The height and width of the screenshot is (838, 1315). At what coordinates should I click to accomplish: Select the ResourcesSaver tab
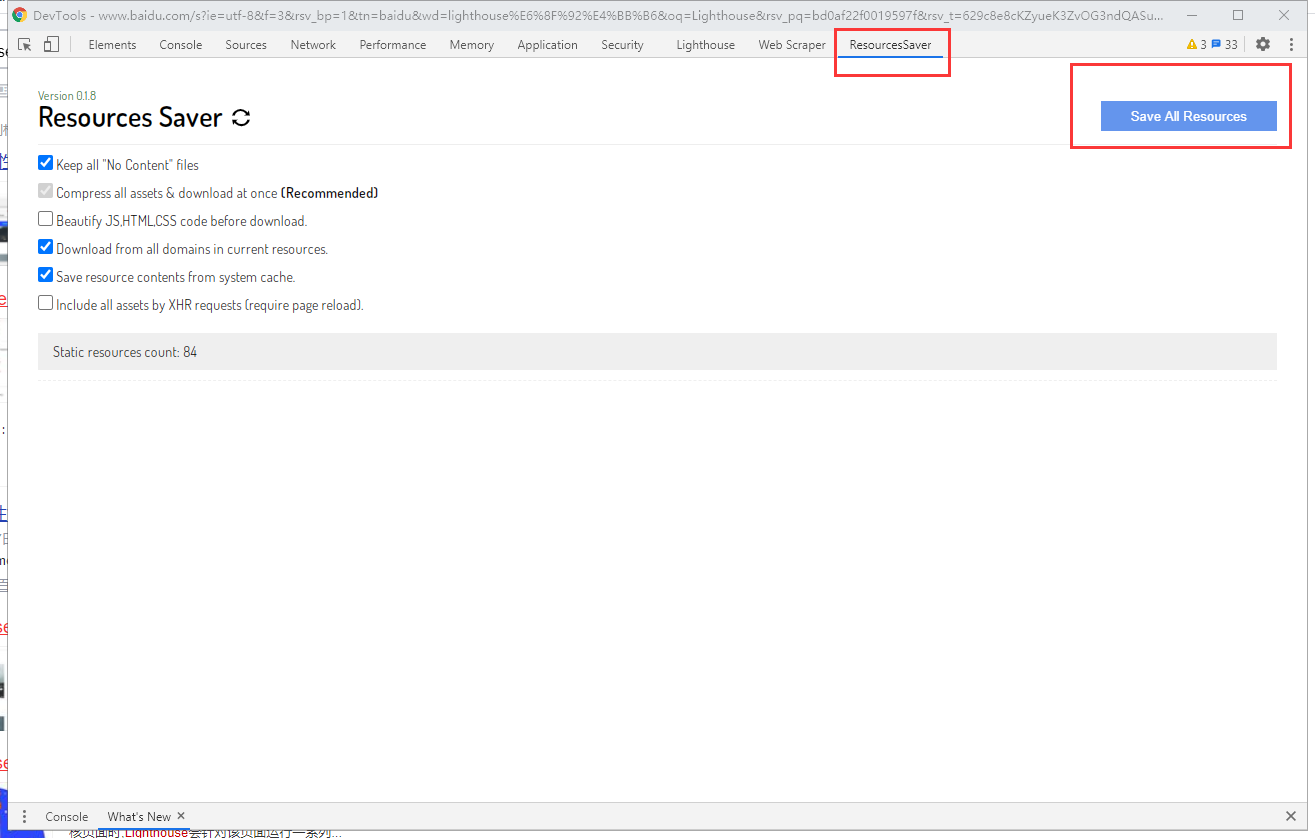(890, 45)
